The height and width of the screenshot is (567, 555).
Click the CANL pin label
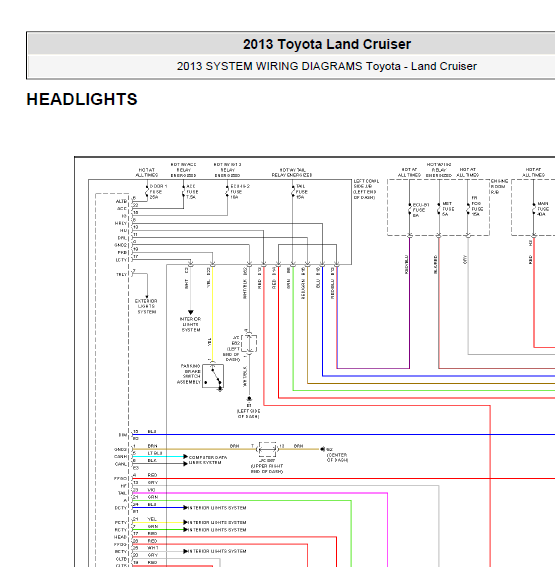coord(121,464)
